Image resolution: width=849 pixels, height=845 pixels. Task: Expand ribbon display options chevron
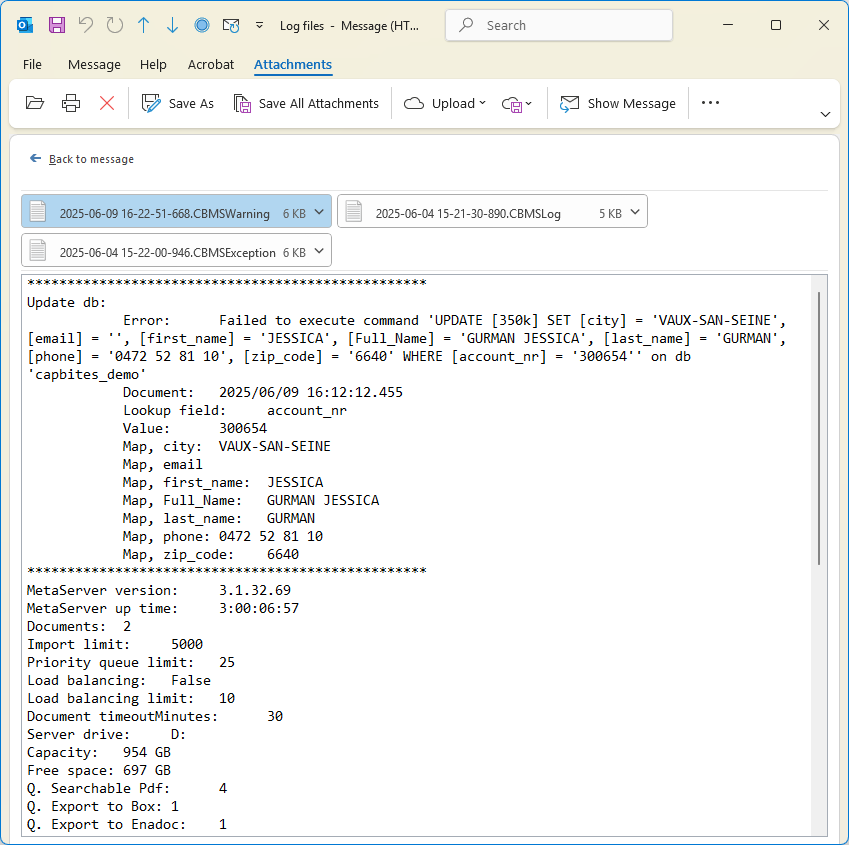825,114
